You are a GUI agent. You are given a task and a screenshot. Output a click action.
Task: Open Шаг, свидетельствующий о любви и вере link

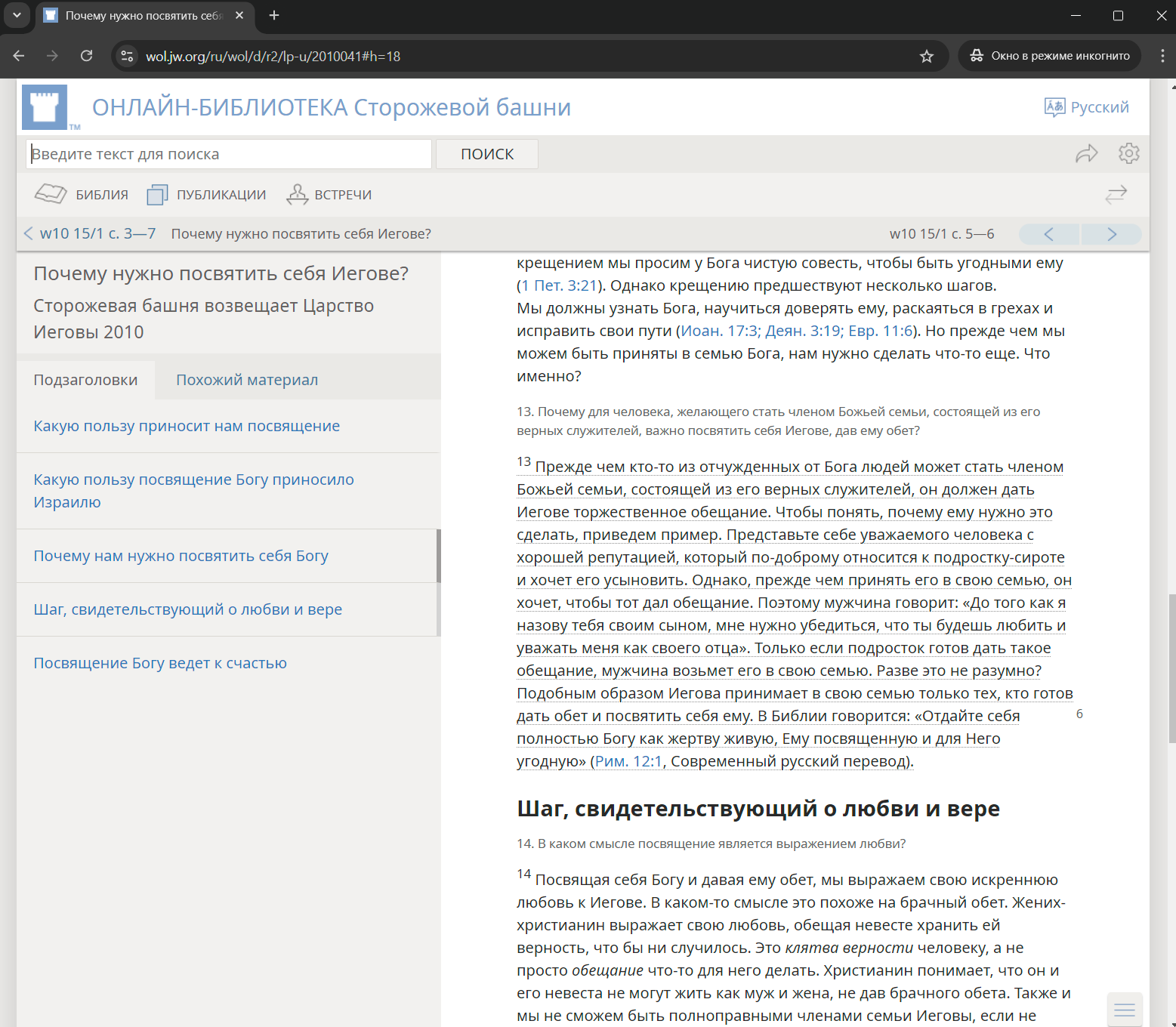tap(187, 609)
